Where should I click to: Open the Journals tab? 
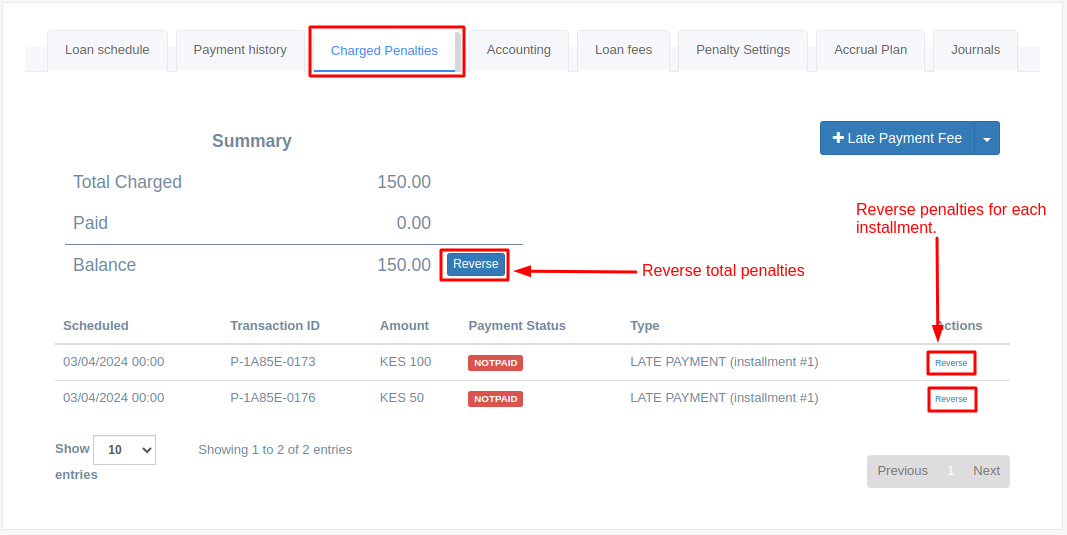[x=975, y=50]
